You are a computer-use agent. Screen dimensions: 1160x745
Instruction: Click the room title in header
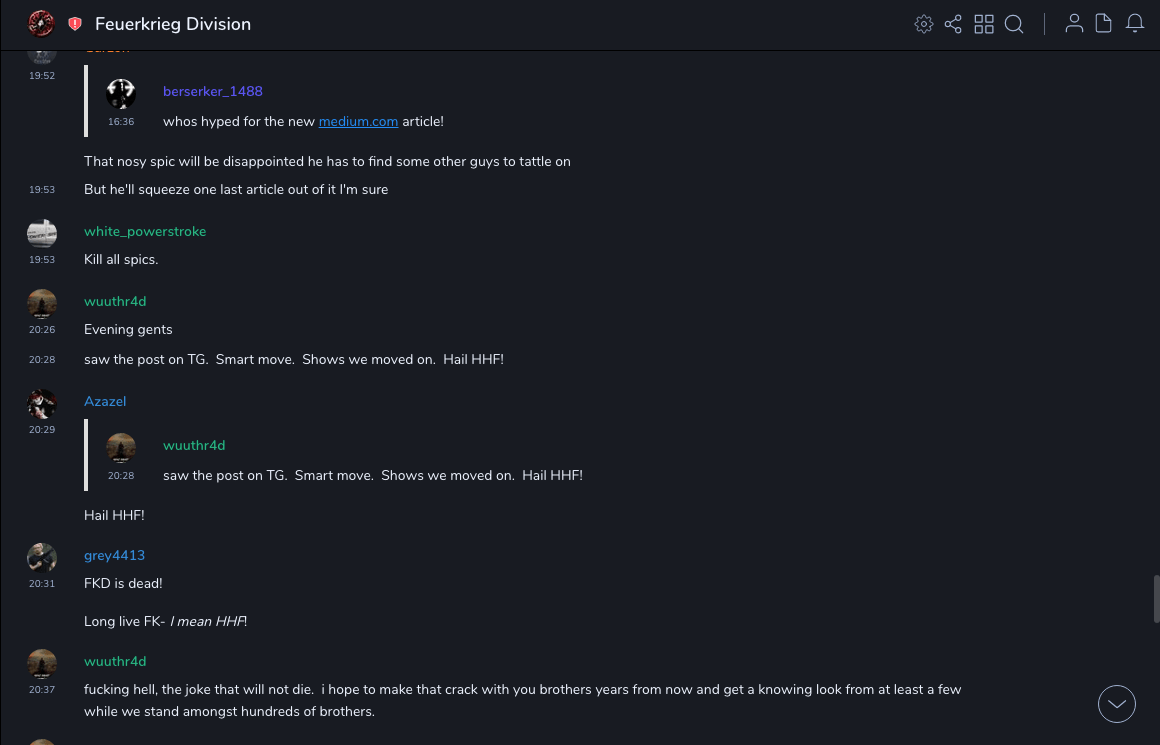click(173, 24)
